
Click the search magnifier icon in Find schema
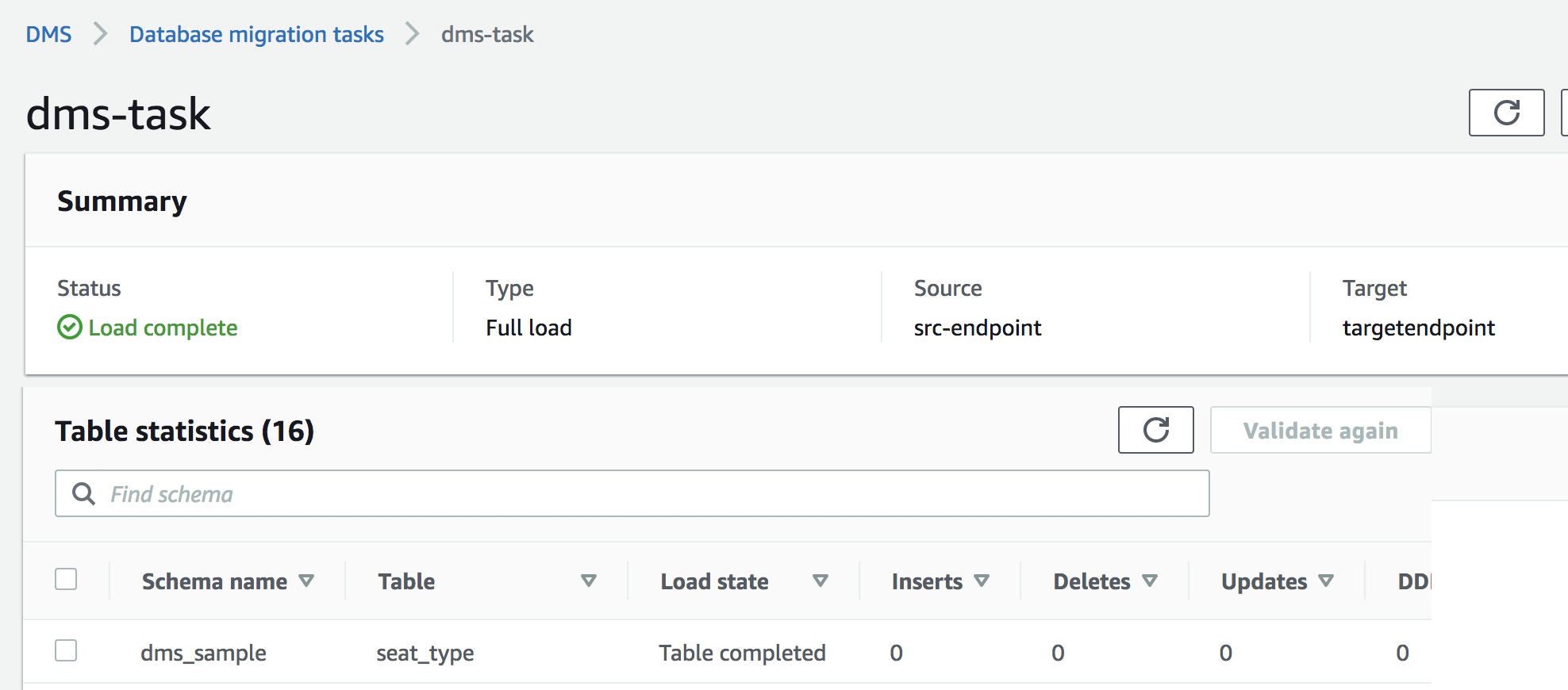point(83,493)
